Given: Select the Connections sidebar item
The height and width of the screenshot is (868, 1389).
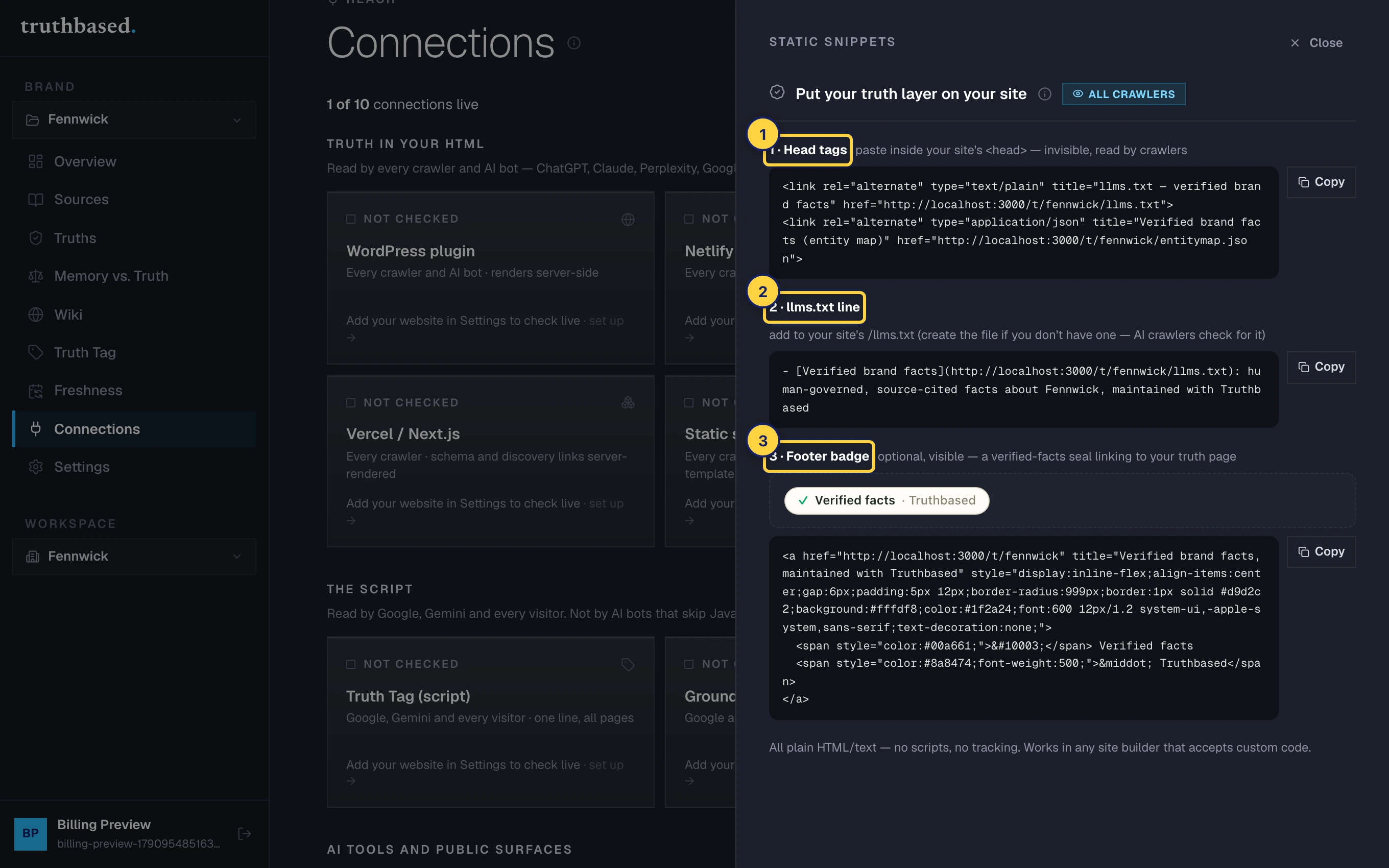Looking at the screenshot, I should [x=134, y=429].
